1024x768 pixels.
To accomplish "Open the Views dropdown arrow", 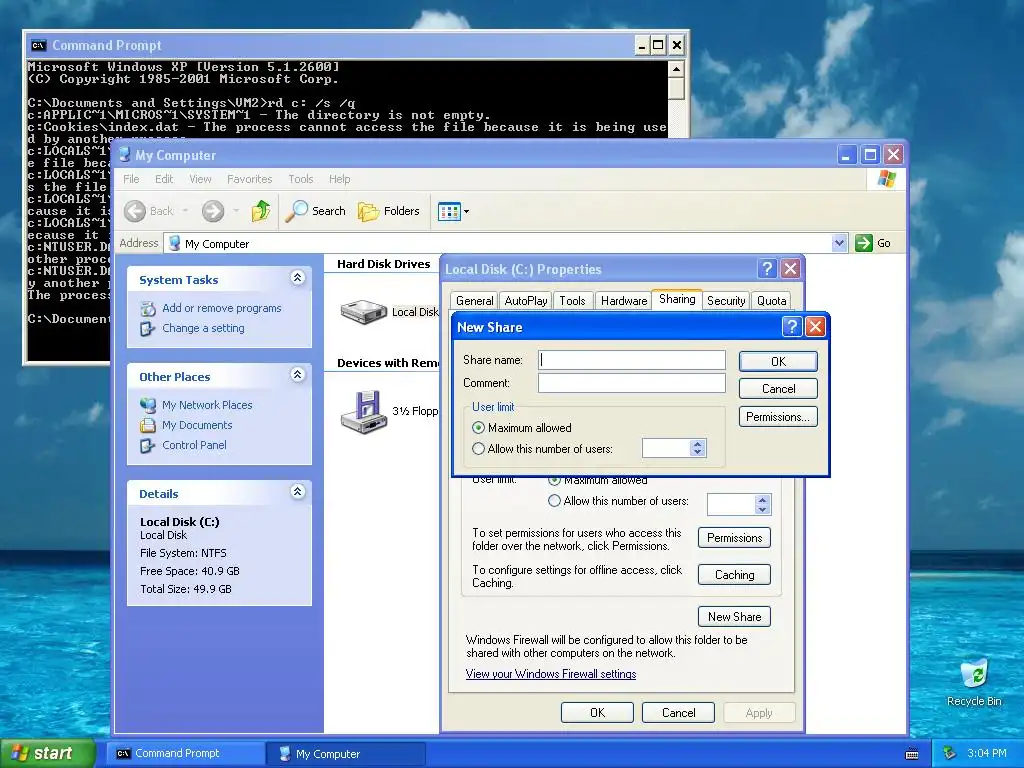I will (466, 212).
